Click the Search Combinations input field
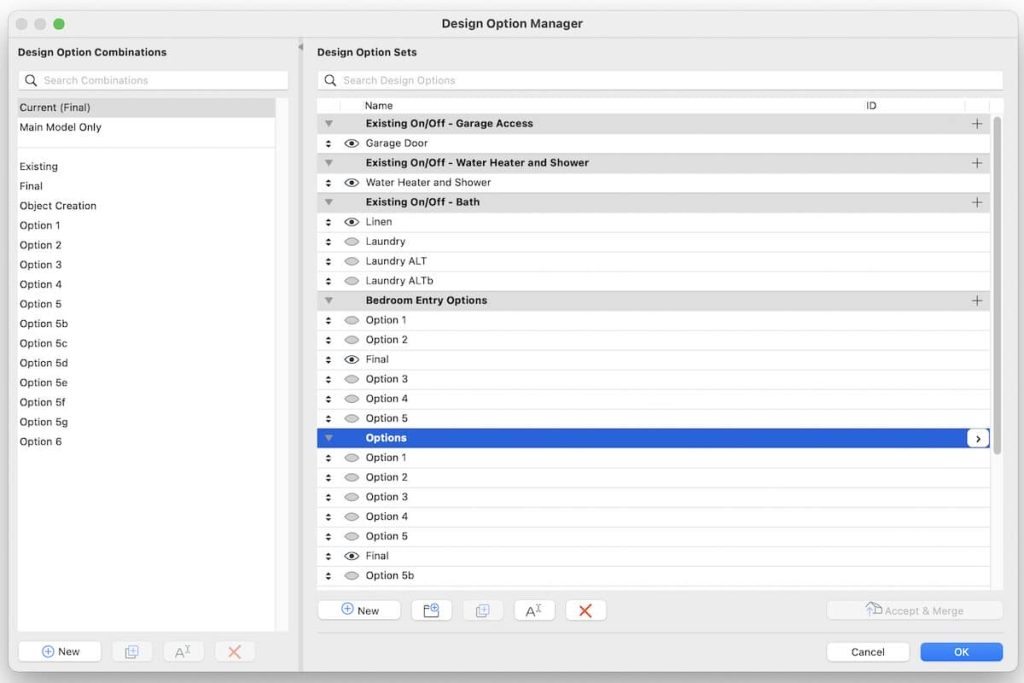Screen dimensions: 1024x683 [152, 80]
